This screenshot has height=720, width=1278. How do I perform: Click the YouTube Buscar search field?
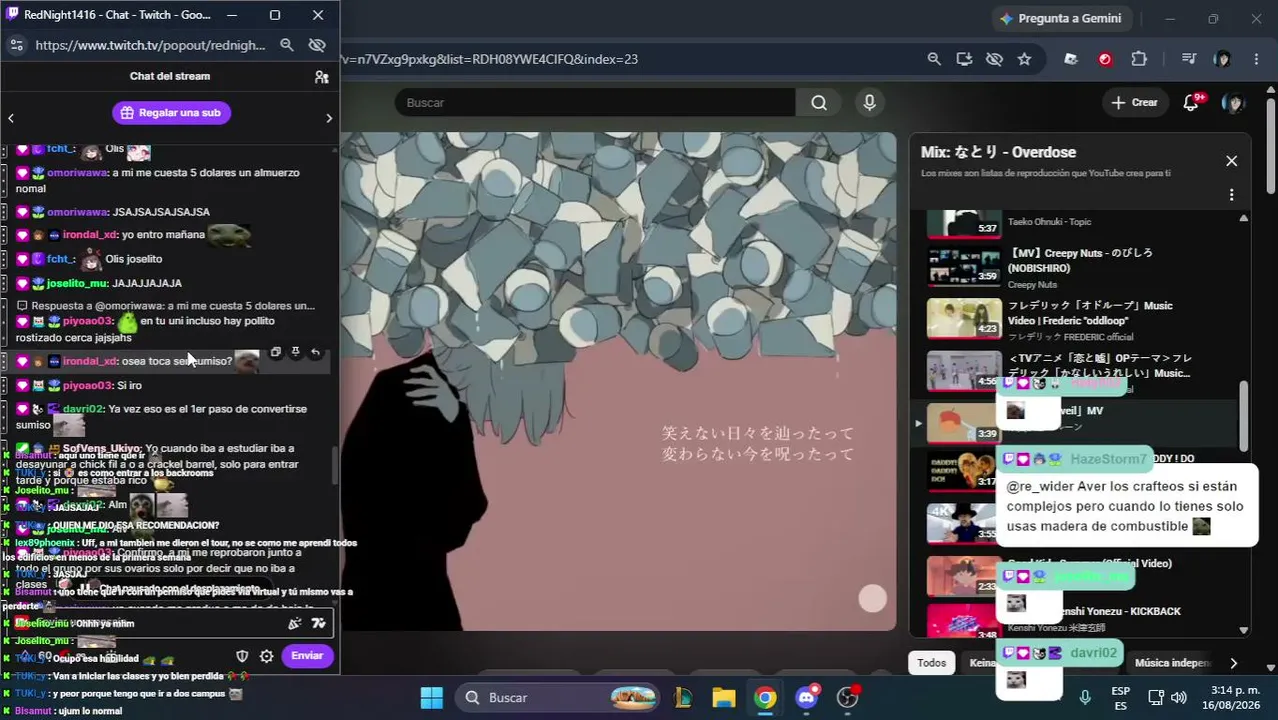click(595, 102)
